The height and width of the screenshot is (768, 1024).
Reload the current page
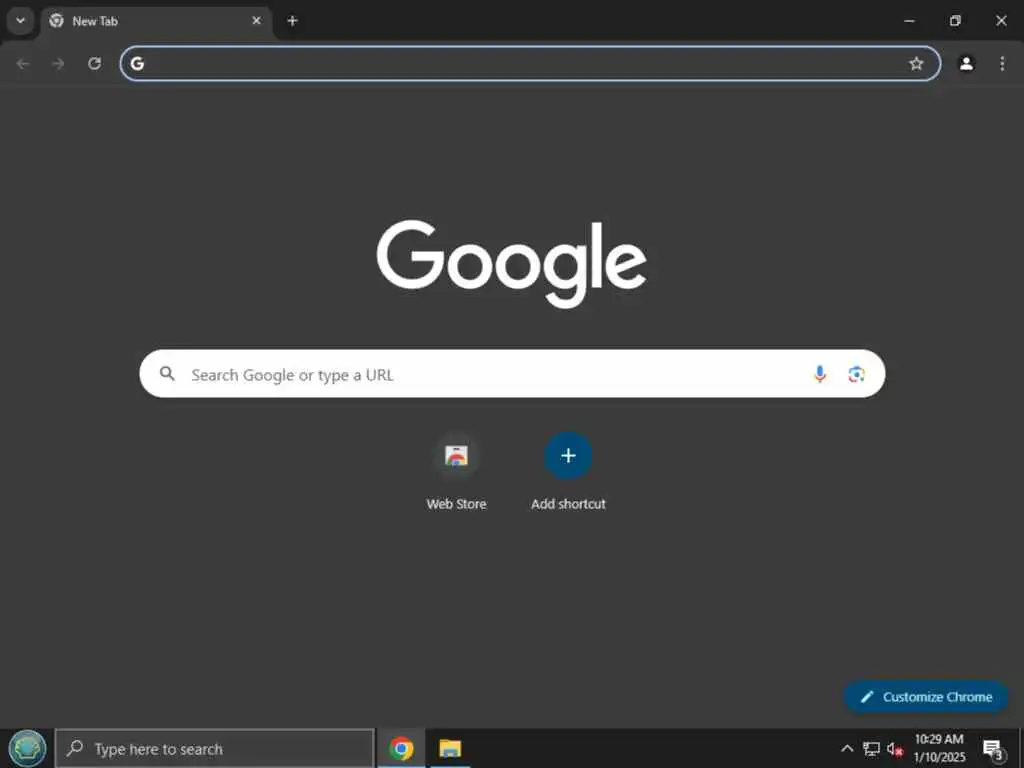coord(95,63)
